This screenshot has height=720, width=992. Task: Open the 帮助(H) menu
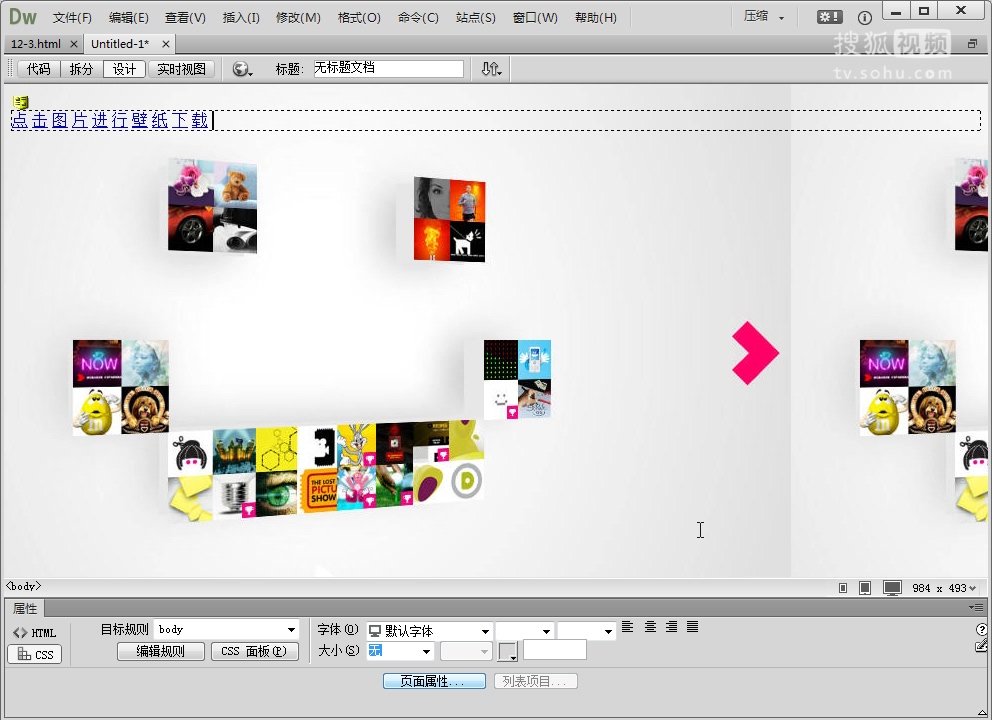click(x=596, y=18)
